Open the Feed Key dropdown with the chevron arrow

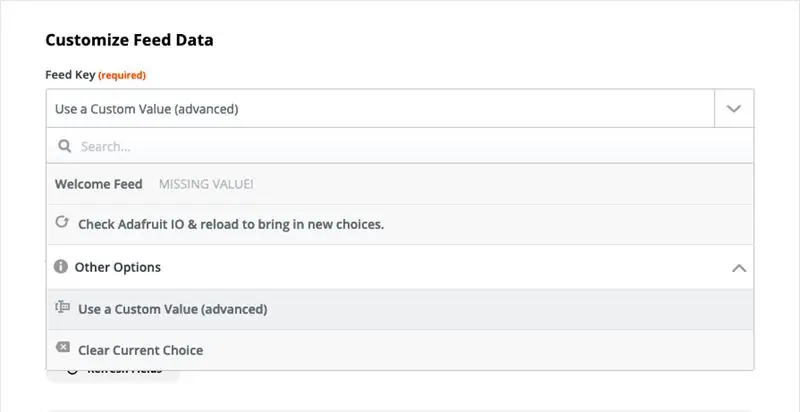pos(734,109)
